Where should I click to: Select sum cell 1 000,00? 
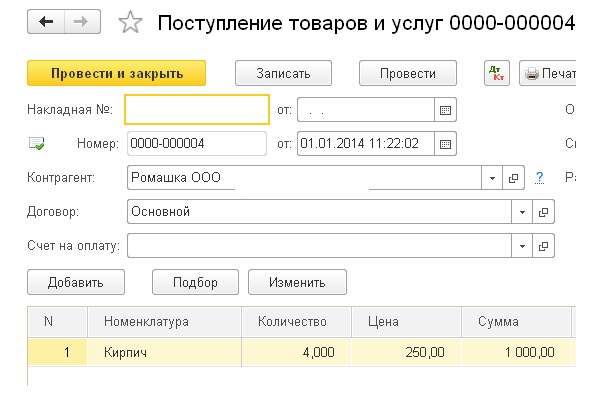pos(516,352)
